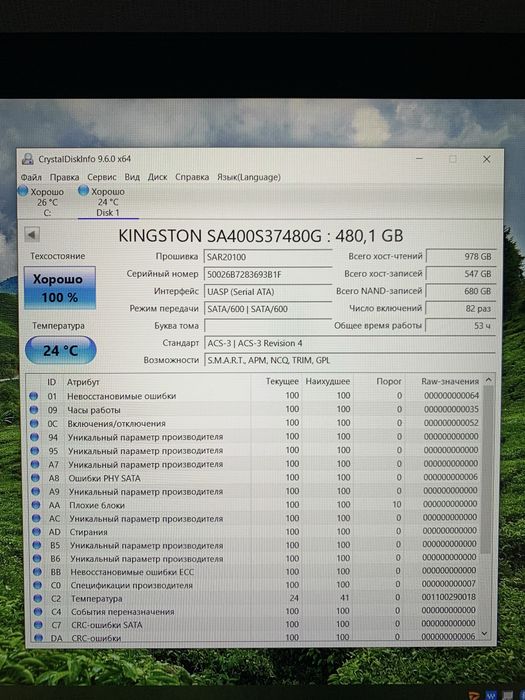Click status dot of attribute C7
The height and width of the screenshot is (700, 525).
(38, 625)
